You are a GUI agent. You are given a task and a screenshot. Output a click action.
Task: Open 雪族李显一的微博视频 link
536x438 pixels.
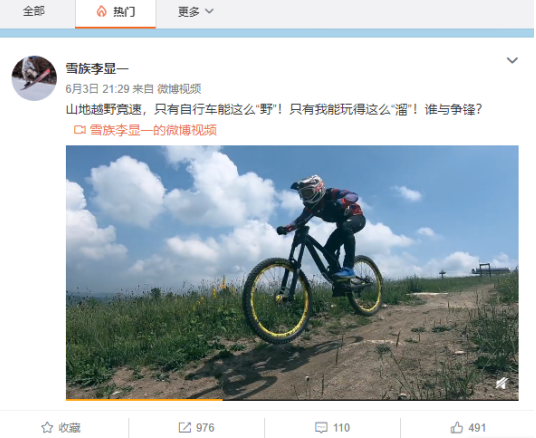(x=153, y=130)
